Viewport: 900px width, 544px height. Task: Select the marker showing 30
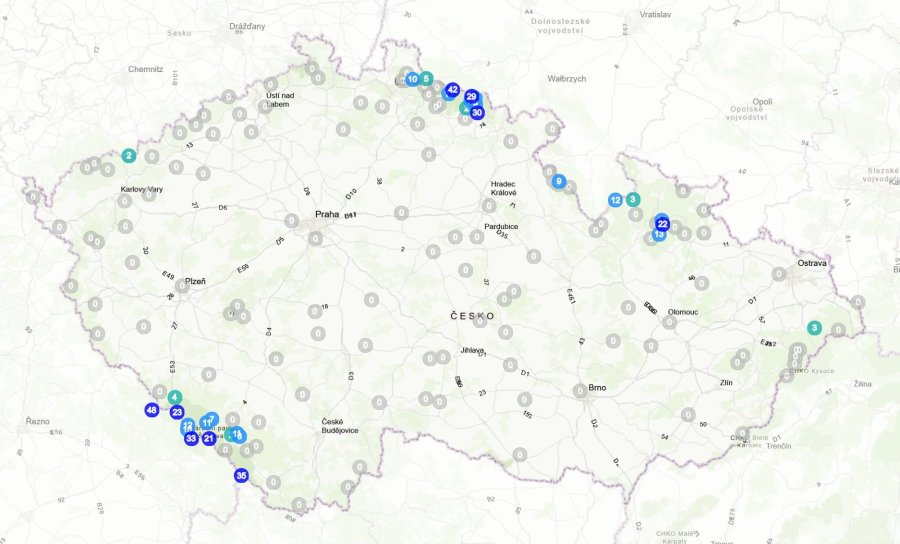tap(477, 113)
